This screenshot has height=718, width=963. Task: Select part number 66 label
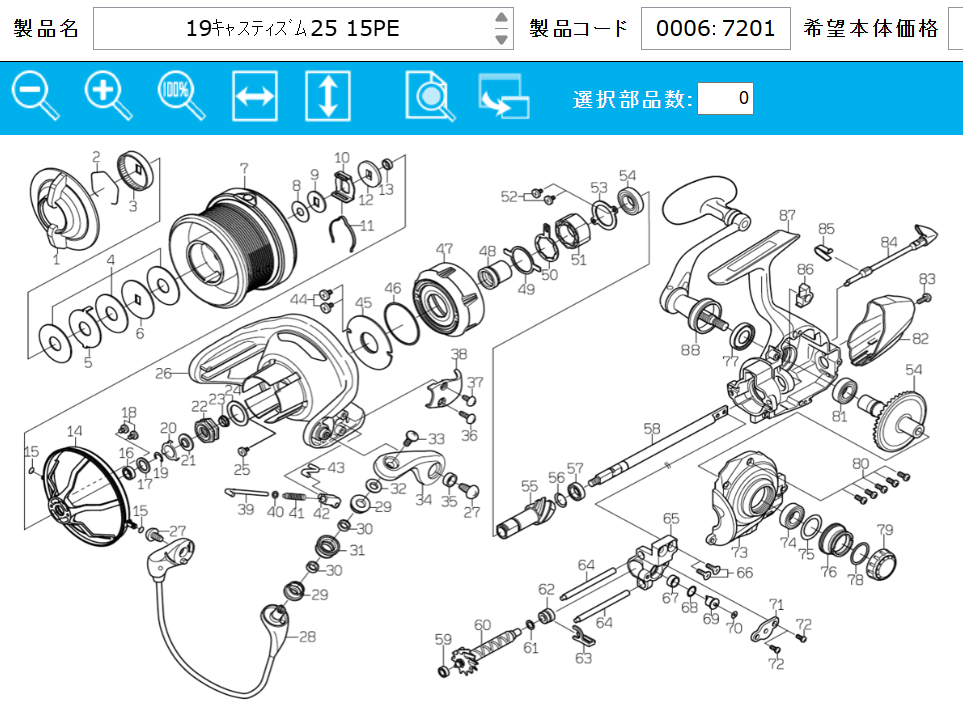tap(744, 572)
